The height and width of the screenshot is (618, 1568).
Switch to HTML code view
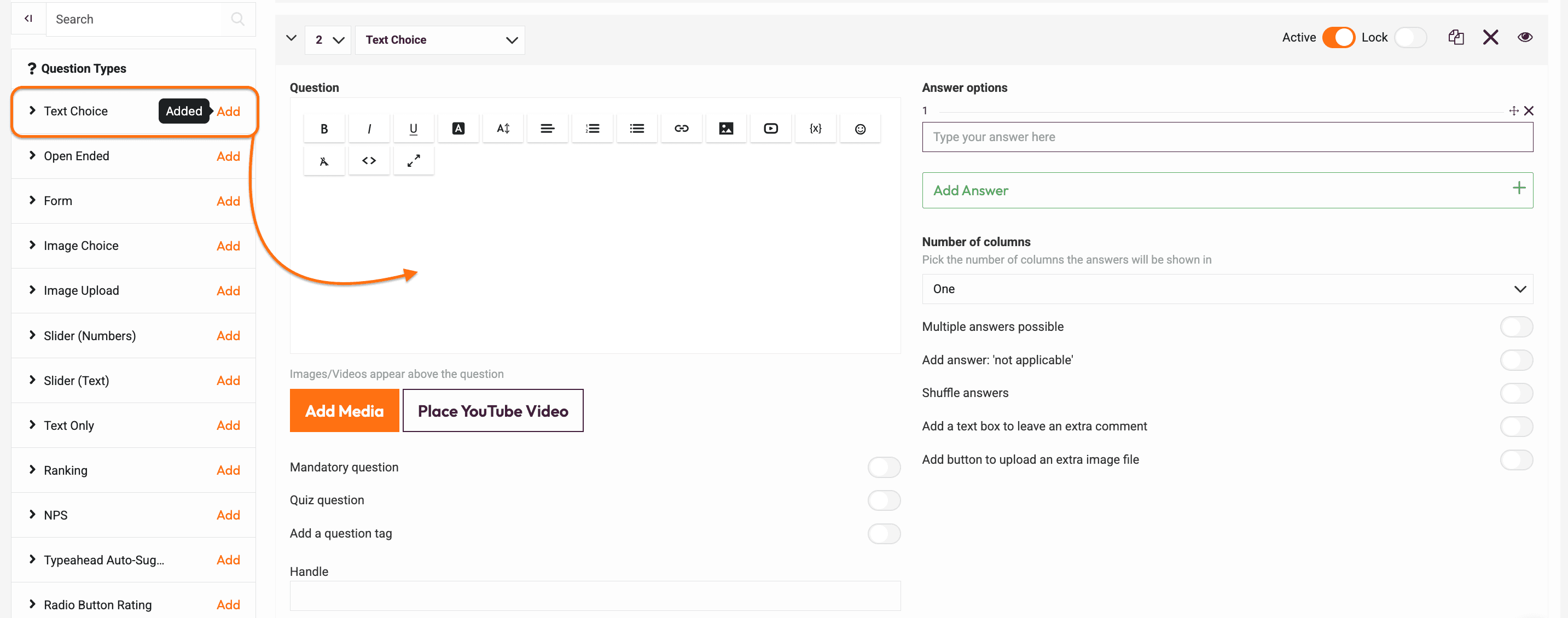[x=369, y=161]
